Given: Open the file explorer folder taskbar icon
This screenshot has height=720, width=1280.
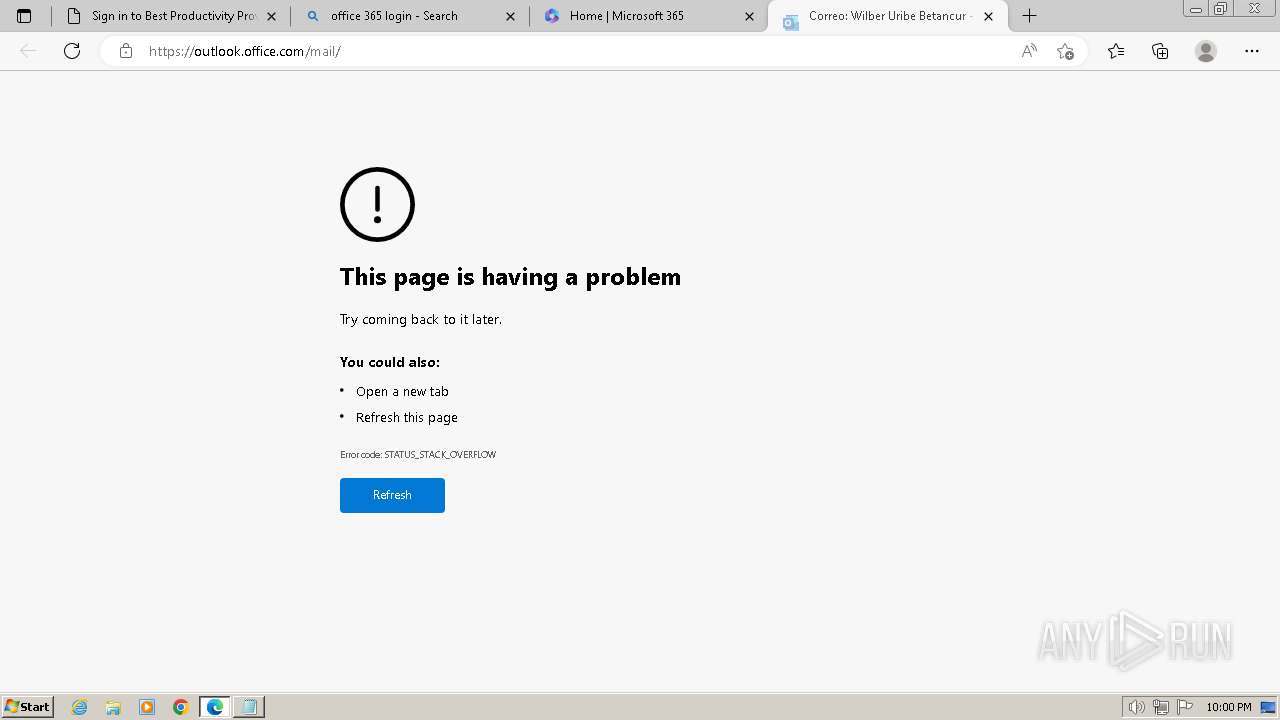Looking at the screenshot, I should pos(113,707).
